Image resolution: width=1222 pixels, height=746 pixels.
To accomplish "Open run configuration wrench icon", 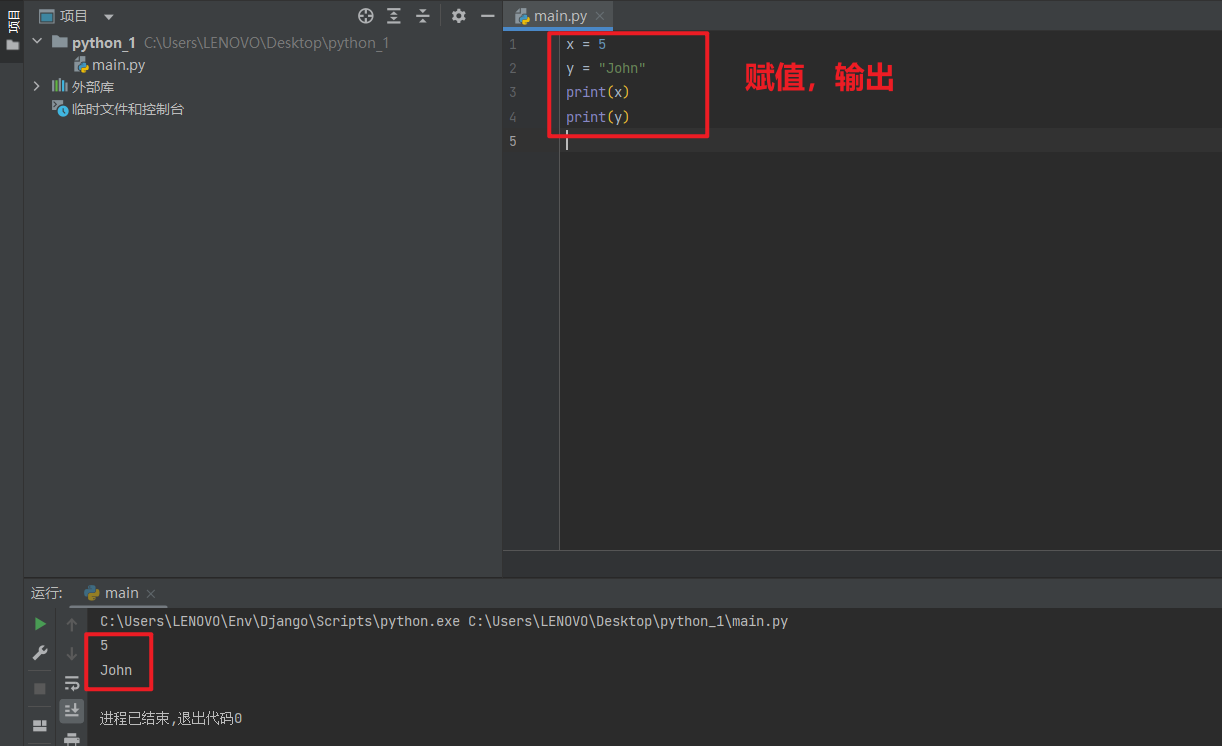I will (40, 653).
